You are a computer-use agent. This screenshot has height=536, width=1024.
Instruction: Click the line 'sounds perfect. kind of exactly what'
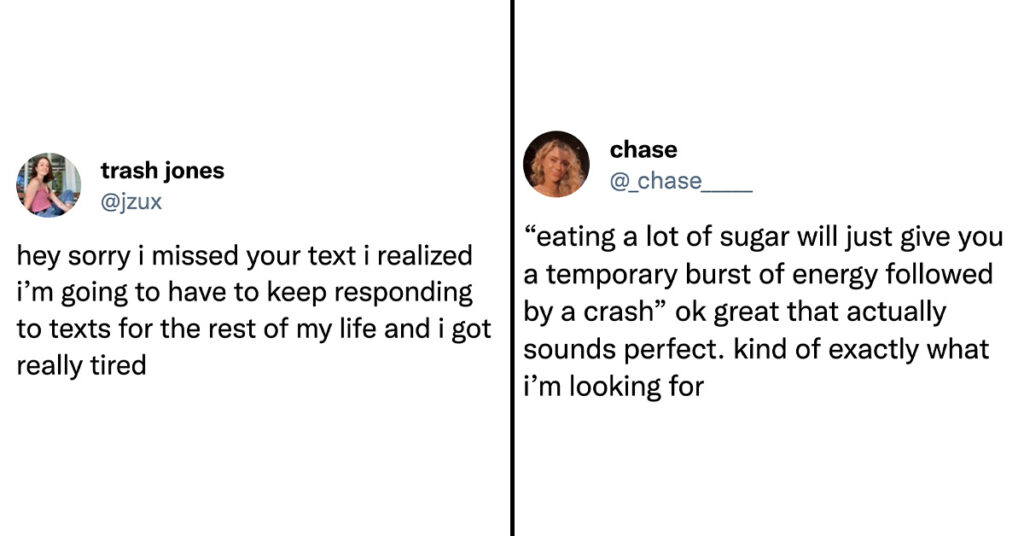coord(756,349)
